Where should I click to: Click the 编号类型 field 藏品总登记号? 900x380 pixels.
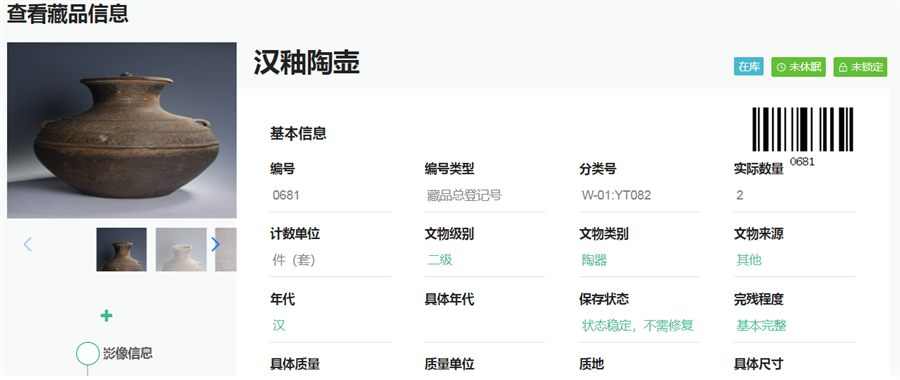pyautogui.click(x=485, y=196)
